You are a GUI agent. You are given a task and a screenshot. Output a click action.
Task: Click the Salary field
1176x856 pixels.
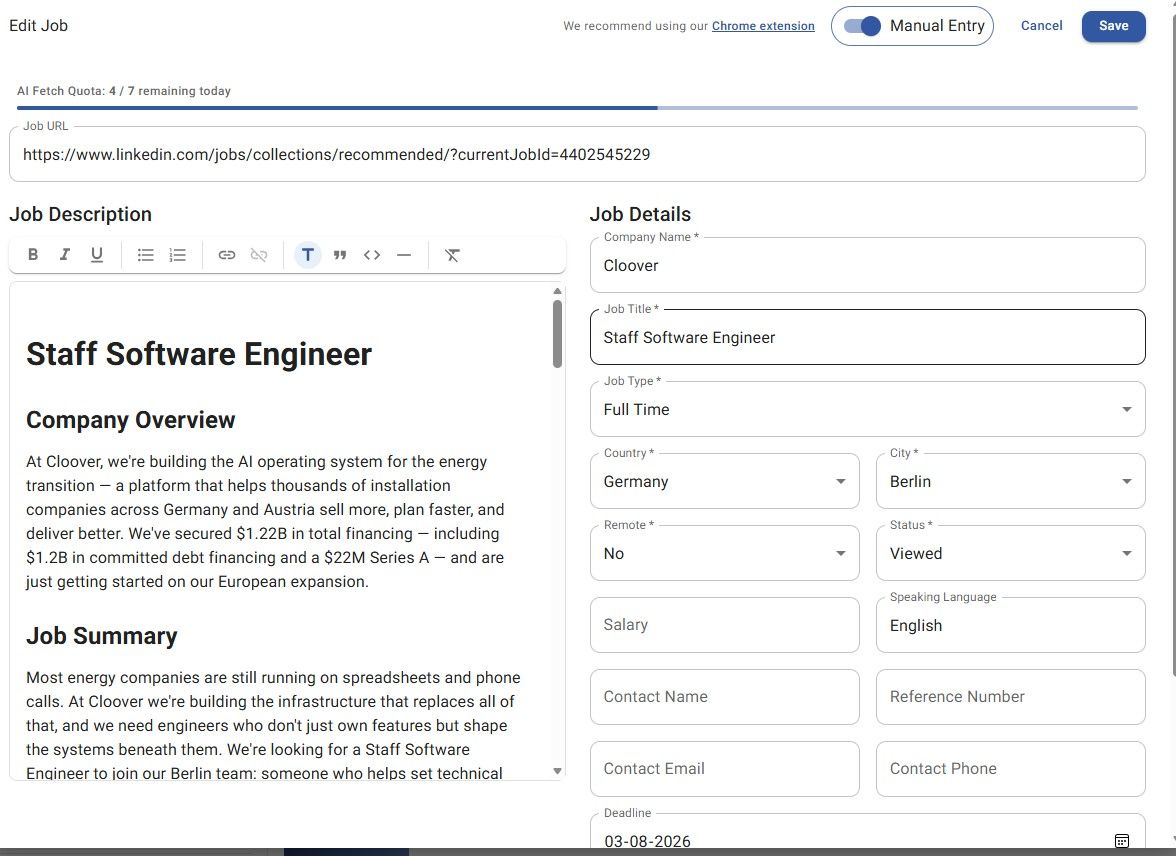pos(724,625)
